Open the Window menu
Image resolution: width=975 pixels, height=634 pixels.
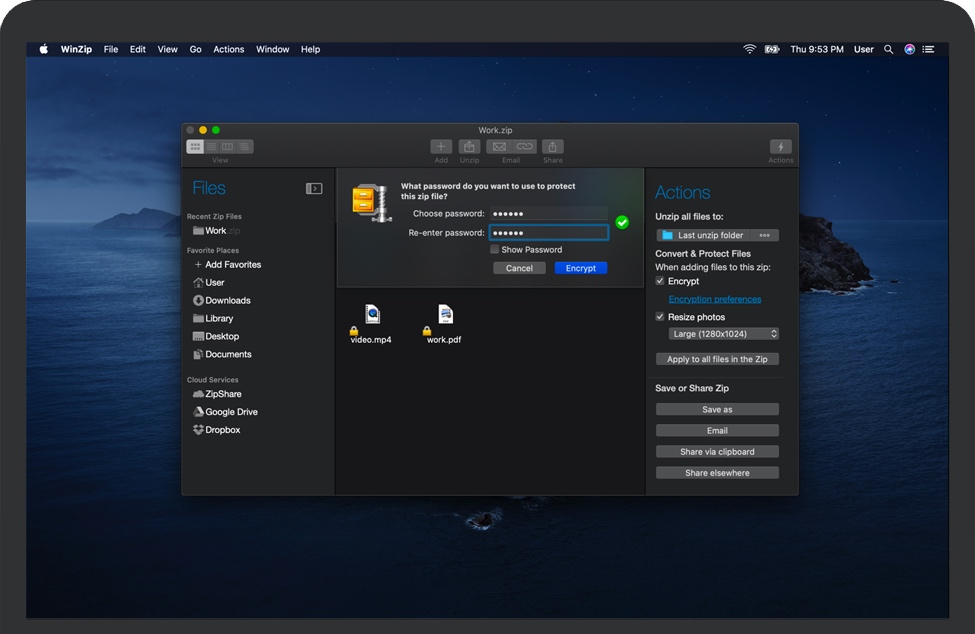click(x=272, y=49)
